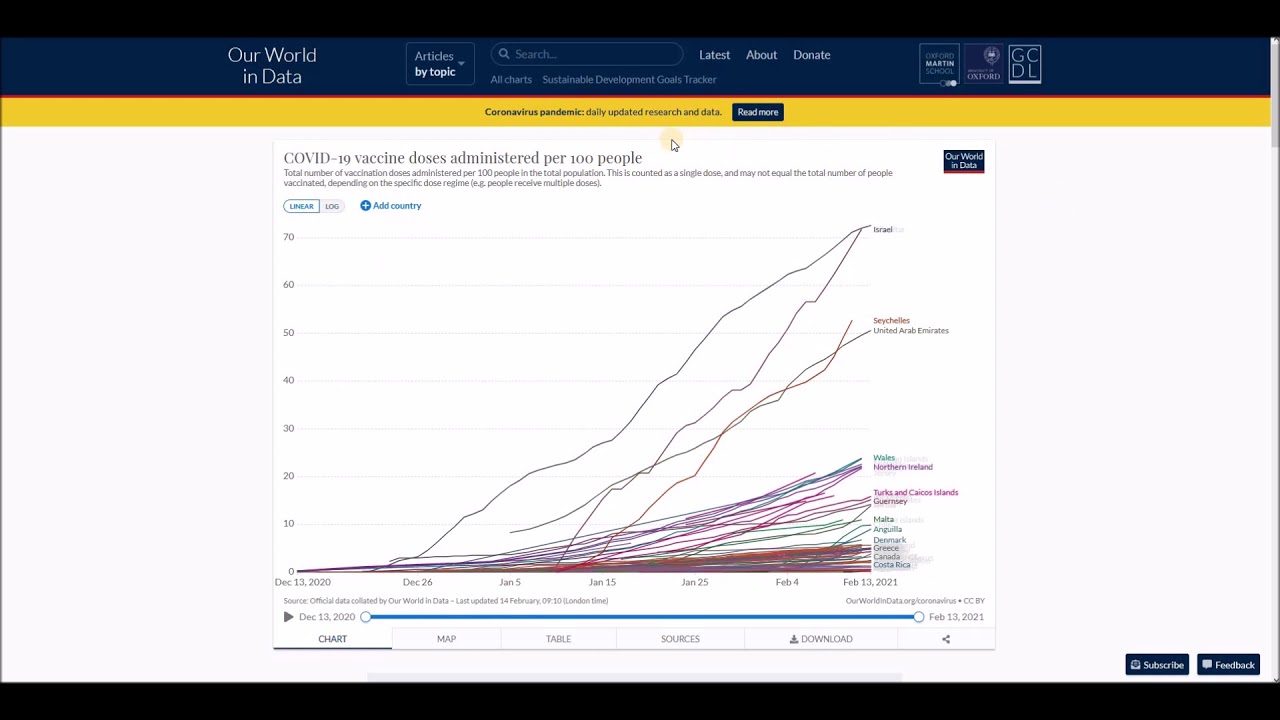Switch chart scale to LOG
The height and width of the screenshot is (720, 1280).
tap(332, 206)
